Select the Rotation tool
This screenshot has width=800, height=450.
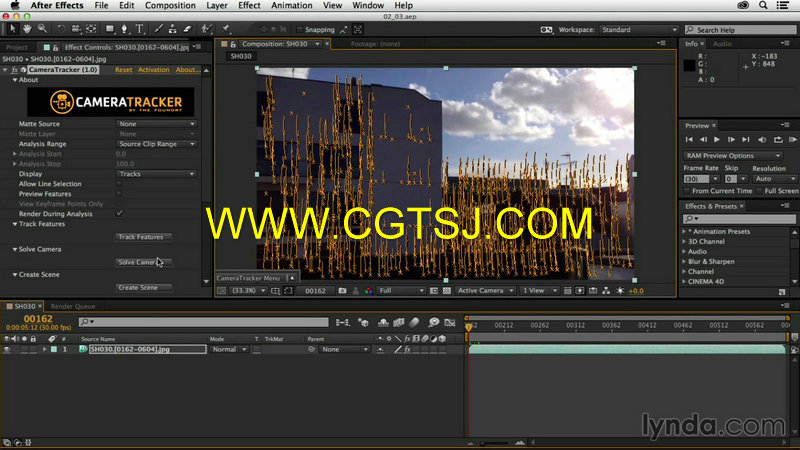pyautogui.click(x=61, y=29)
